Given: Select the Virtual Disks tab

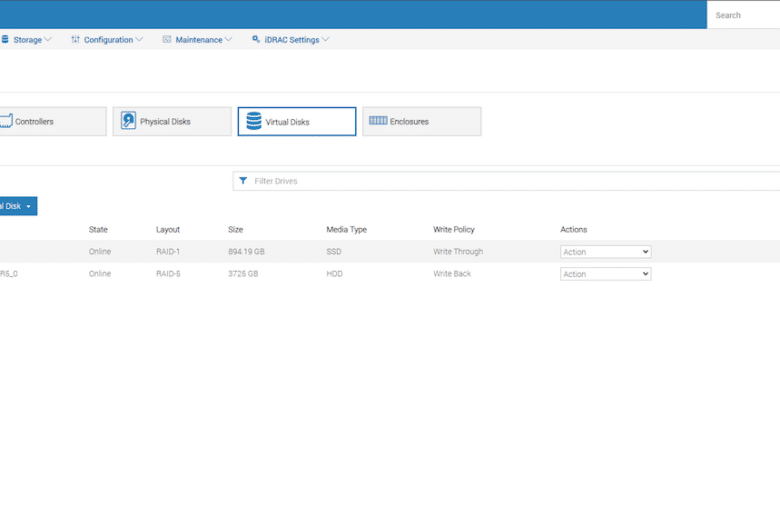Looking at the screenshot, I should click(297, 121).
